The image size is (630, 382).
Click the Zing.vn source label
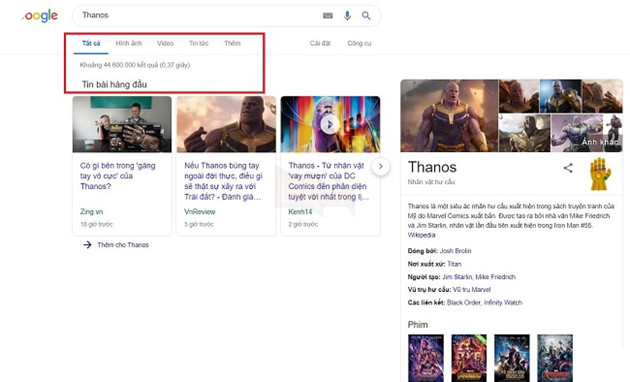coord(92,212)
